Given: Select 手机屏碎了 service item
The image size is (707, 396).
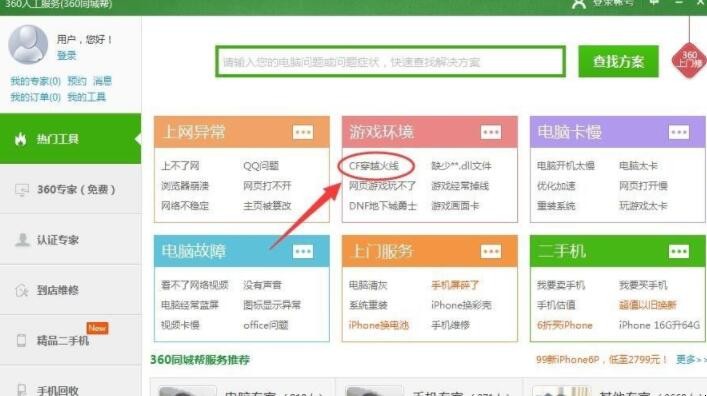Looking at the screenshot, I should pos(455,285).
